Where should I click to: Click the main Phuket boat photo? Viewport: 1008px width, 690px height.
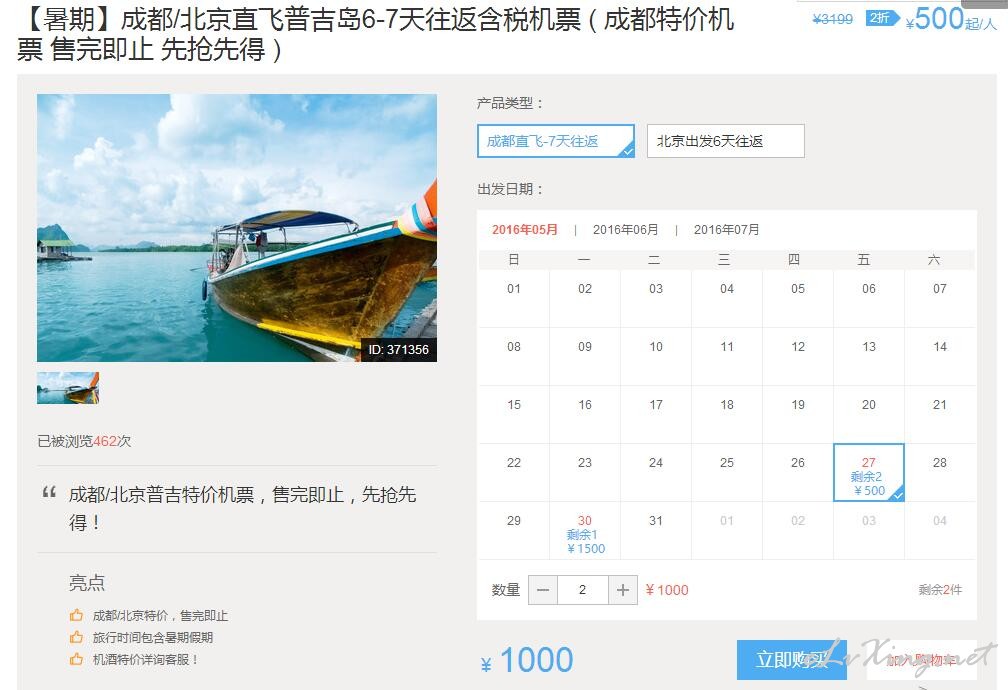click(x=237, y=228)
